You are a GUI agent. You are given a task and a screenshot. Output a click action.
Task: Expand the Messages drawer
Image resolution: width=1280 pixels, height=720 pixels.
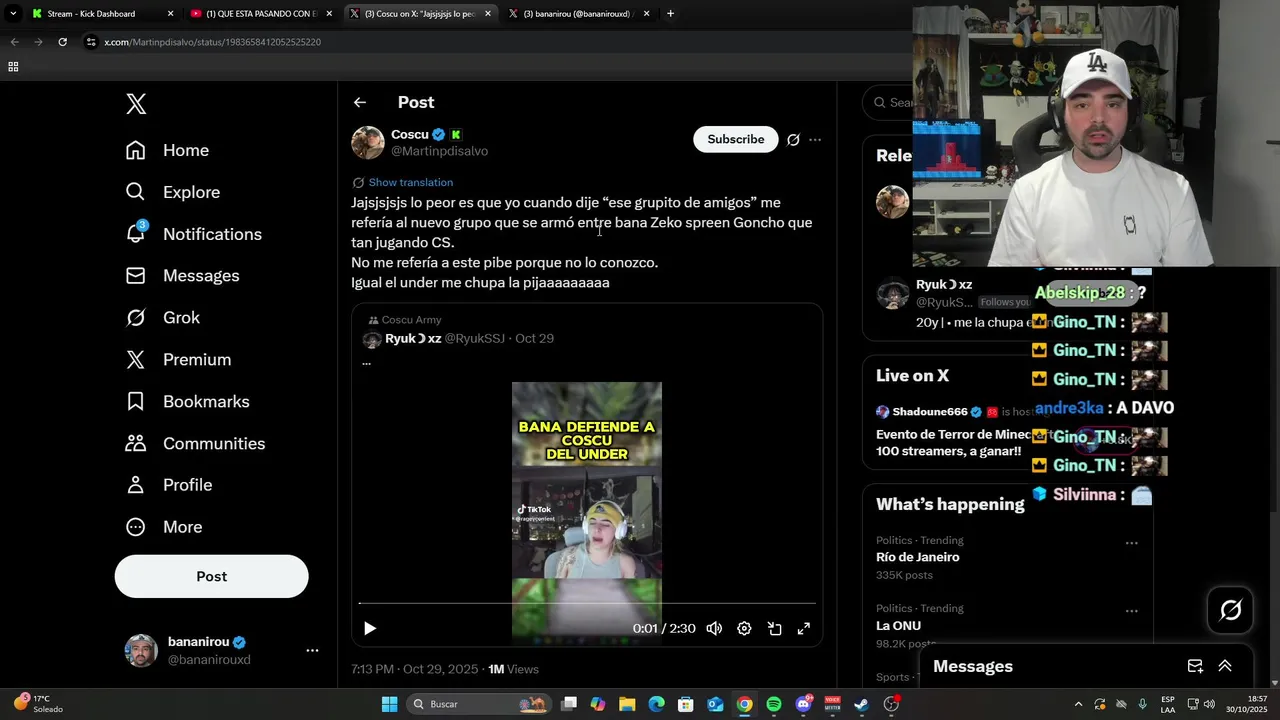click(1225, 666)
